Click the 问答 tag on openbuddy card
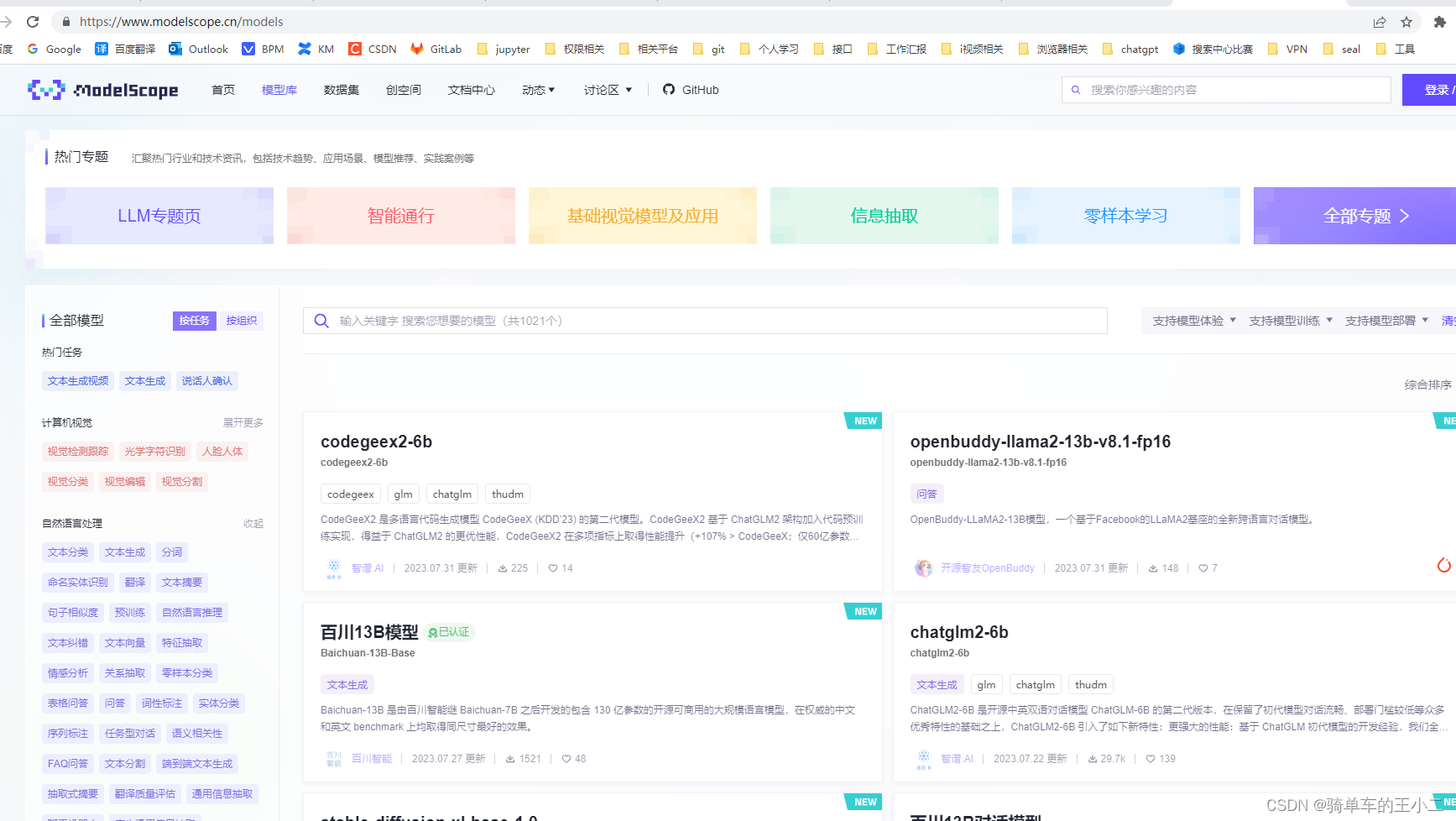This screenshot has width=1456, height=821. coord(926,494)
